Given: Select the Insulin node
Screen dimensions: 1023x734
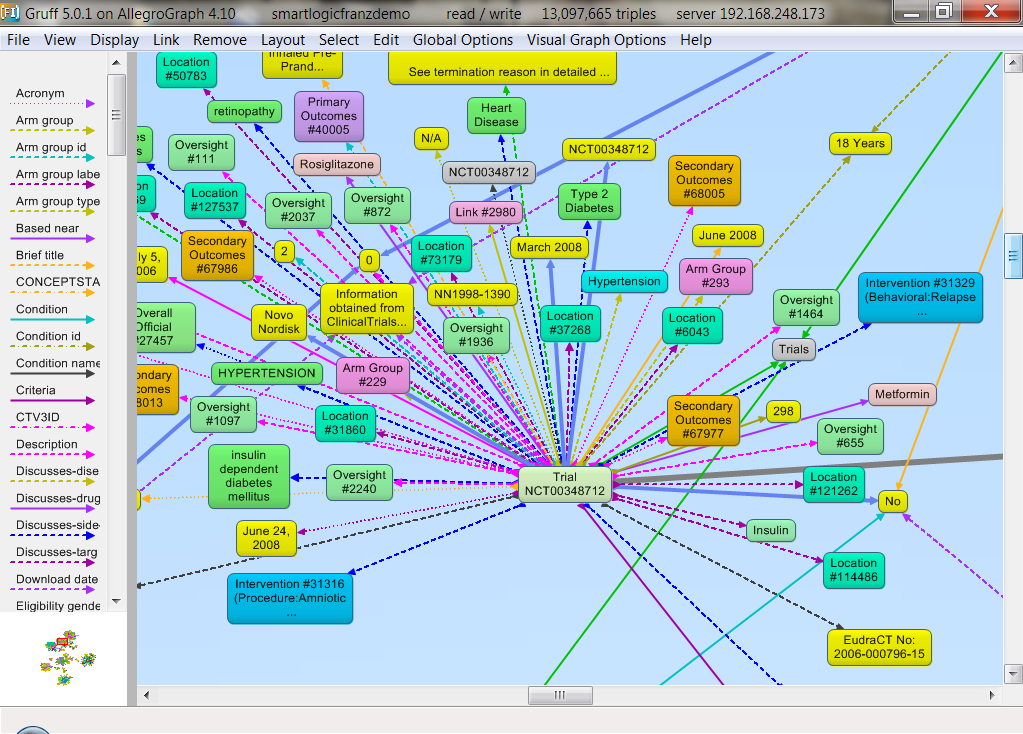Looking at the screenshot, I should (x=770, y=530).
